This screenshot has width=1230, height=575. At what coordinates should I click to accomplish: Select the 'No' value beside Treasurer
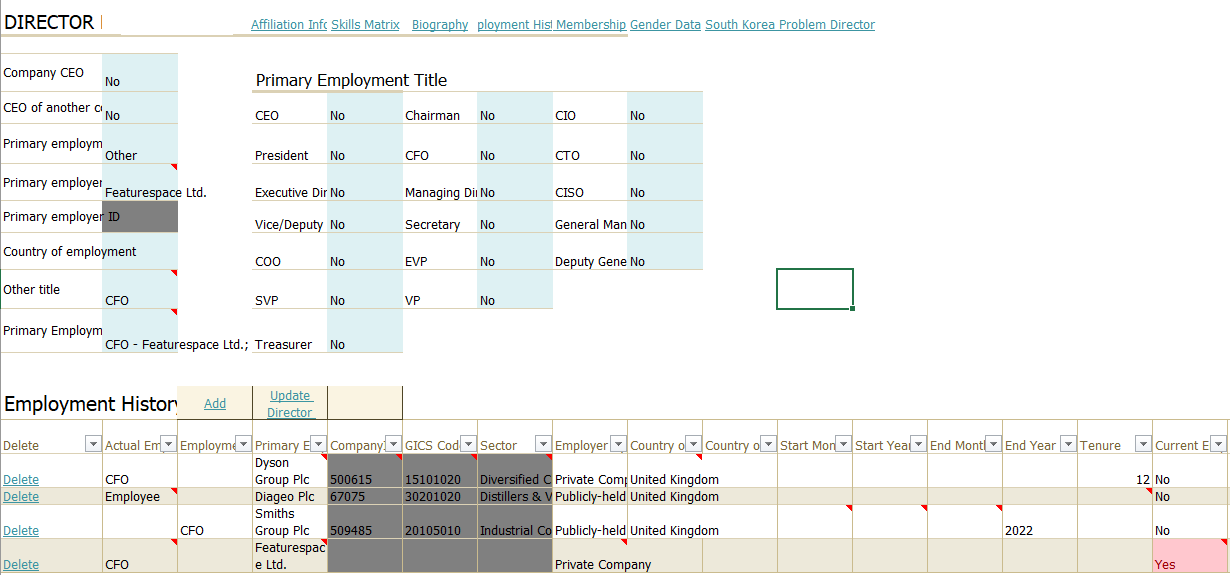365,332
